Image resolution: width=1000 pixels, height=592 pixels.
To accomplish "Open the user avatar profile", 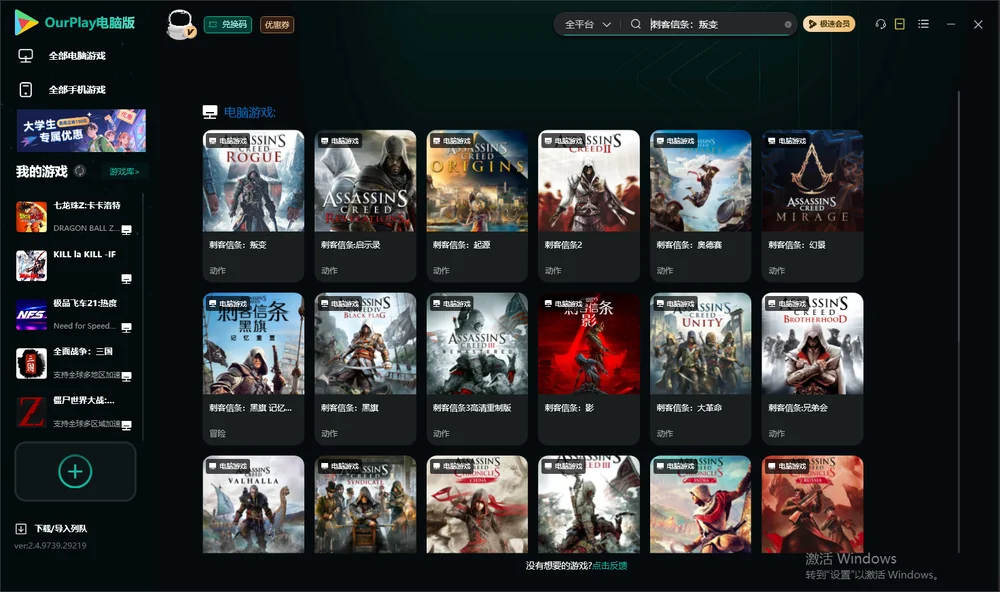I will (180, 24).
